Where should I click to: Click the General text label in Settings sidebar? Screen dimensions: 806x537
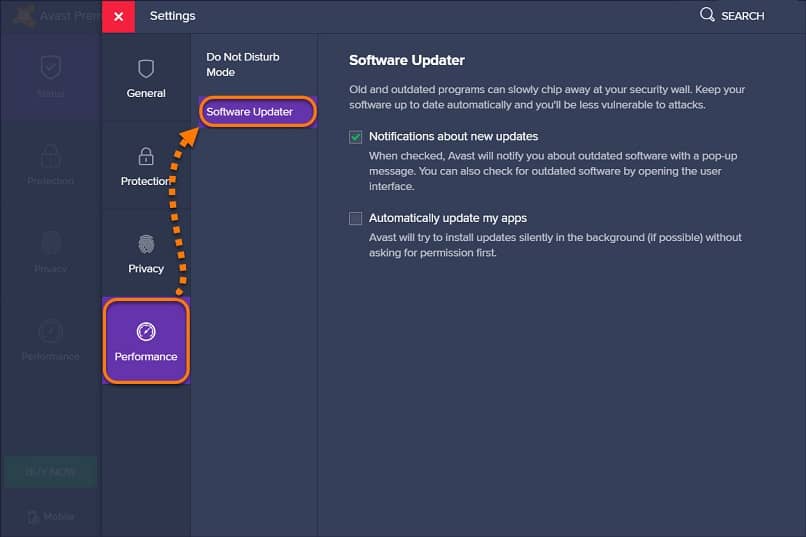click(x=146, y=94)
